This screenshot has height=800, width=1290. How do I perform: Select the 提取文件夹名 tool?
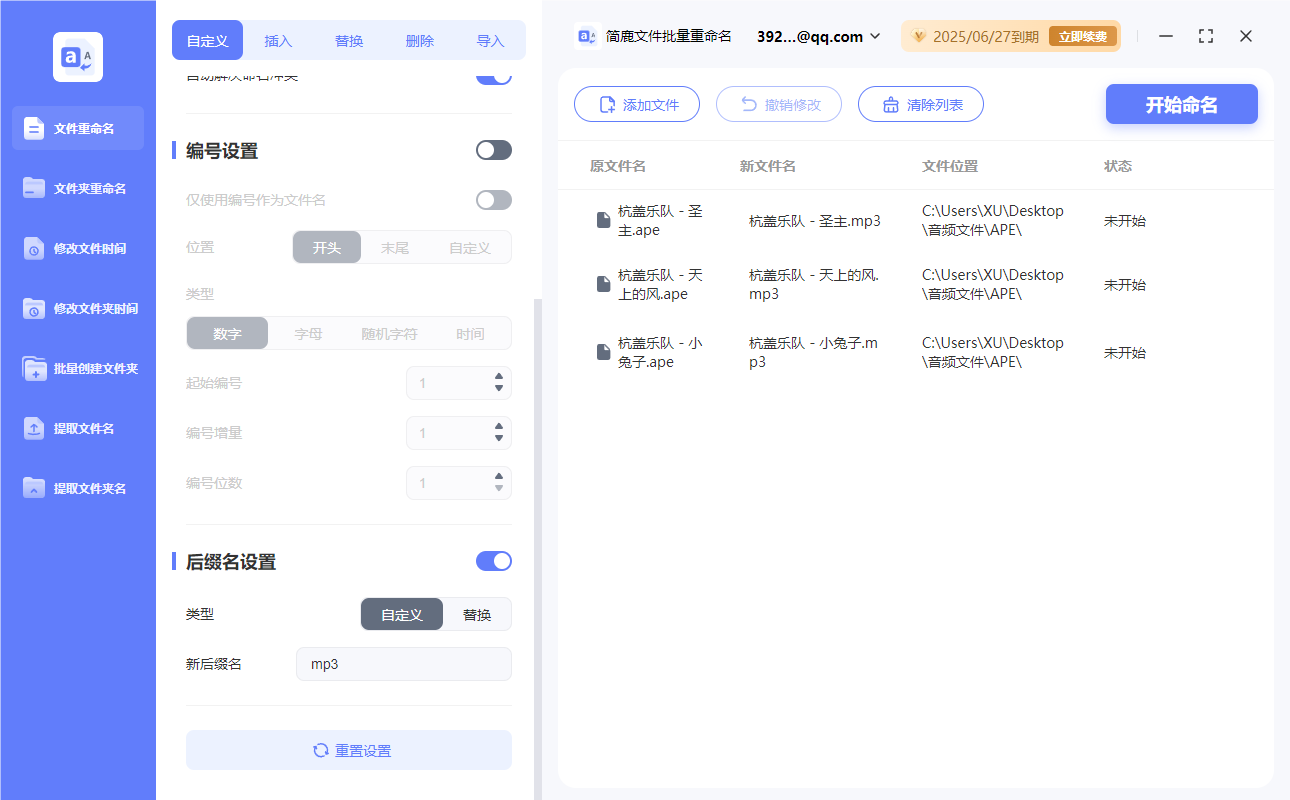pyautogui.click(x=77, y=488)
